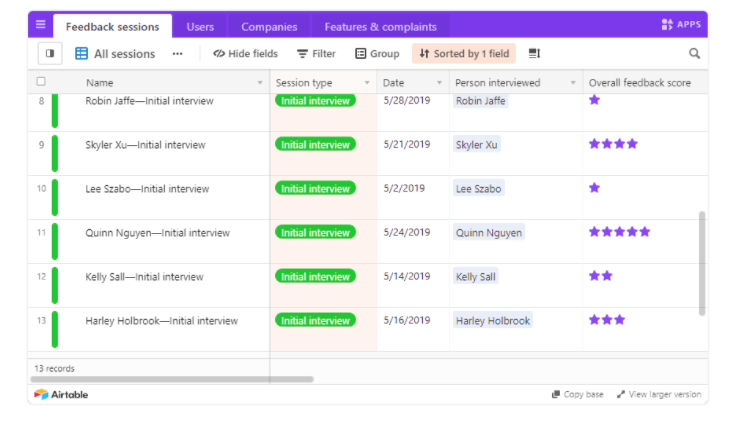Click the Copy base link
Image resolution: width=740 pixels, height=428 pixels.
tap(578, 394)
